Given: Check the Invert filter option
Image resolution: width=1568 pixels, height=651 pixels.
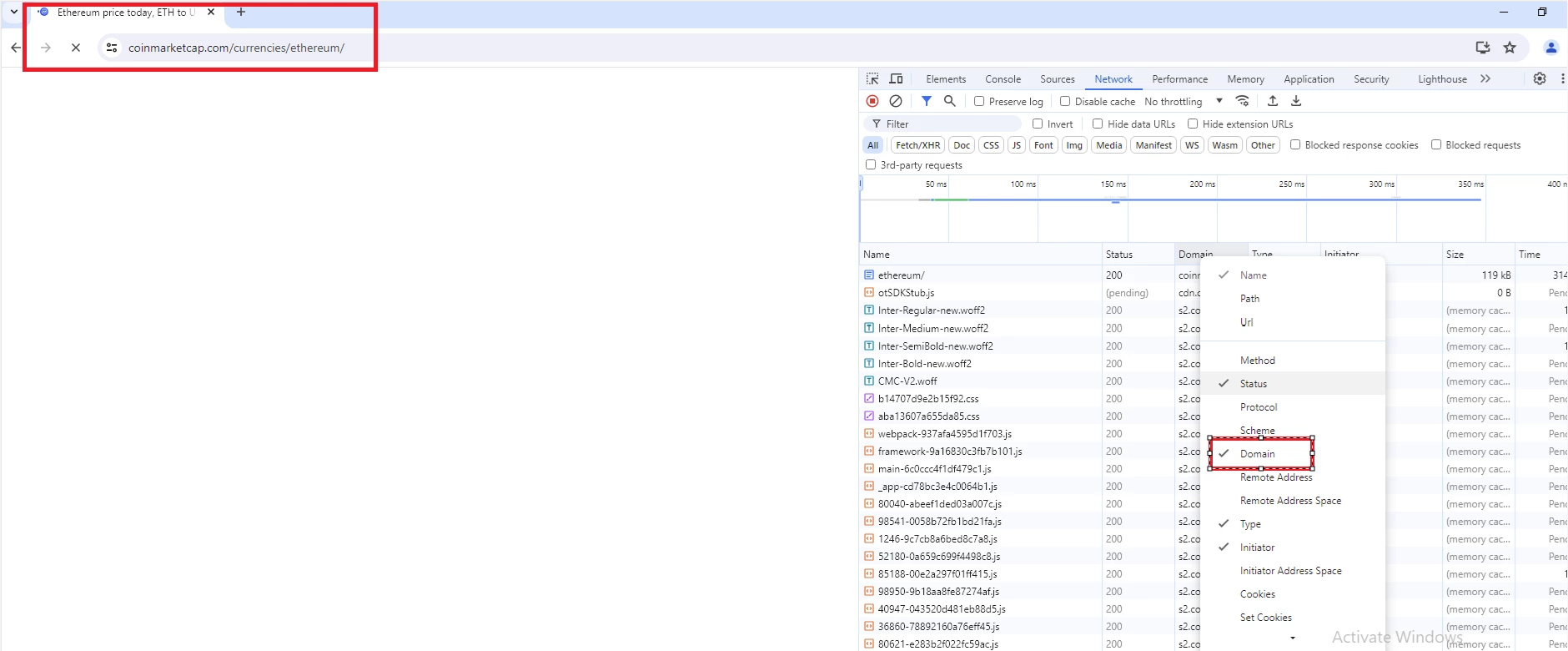Looking at the screenshot, I should (1038, 124).
